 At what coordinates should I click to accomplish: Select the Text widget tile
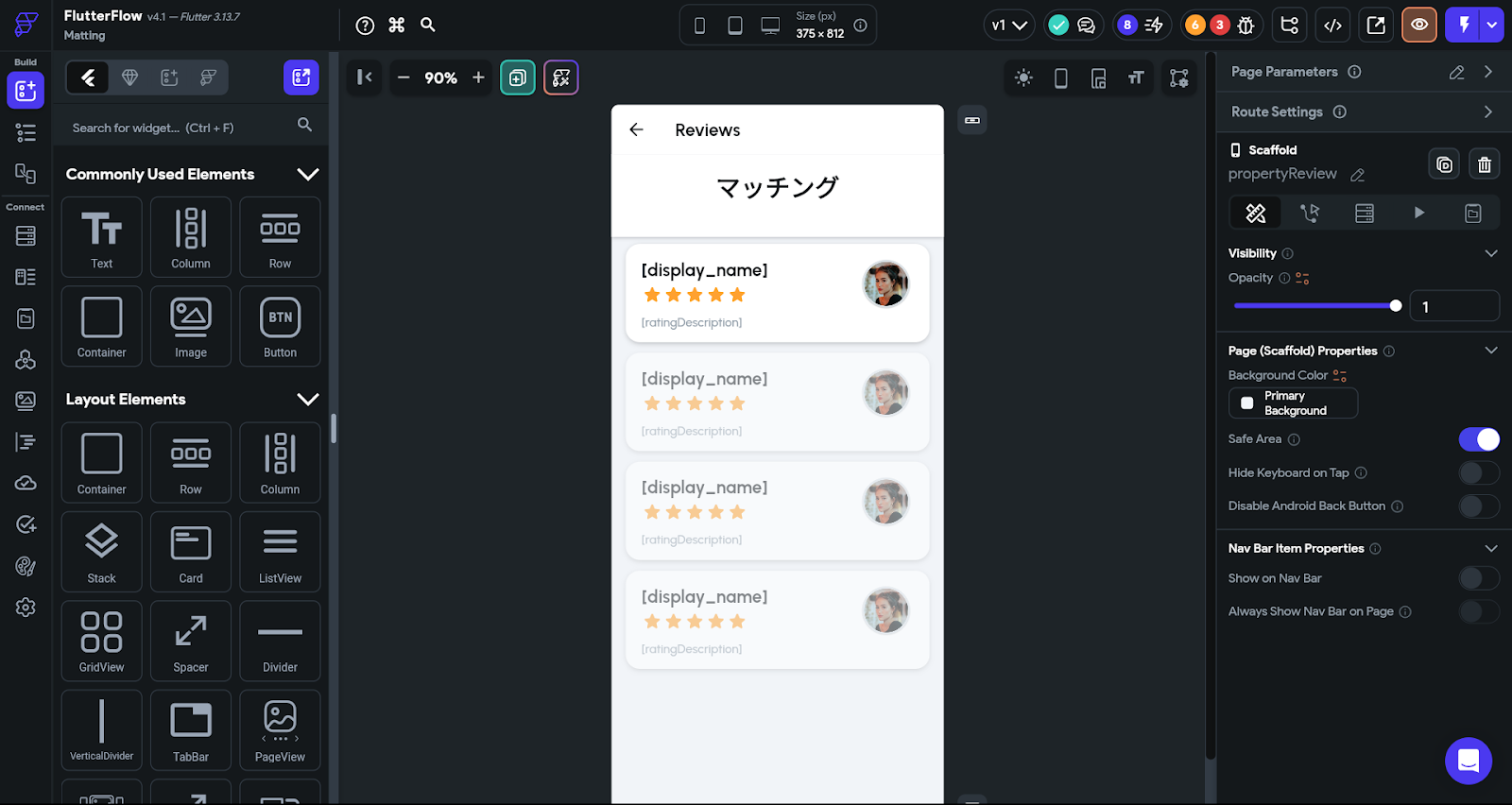click(x=102, y=237)
